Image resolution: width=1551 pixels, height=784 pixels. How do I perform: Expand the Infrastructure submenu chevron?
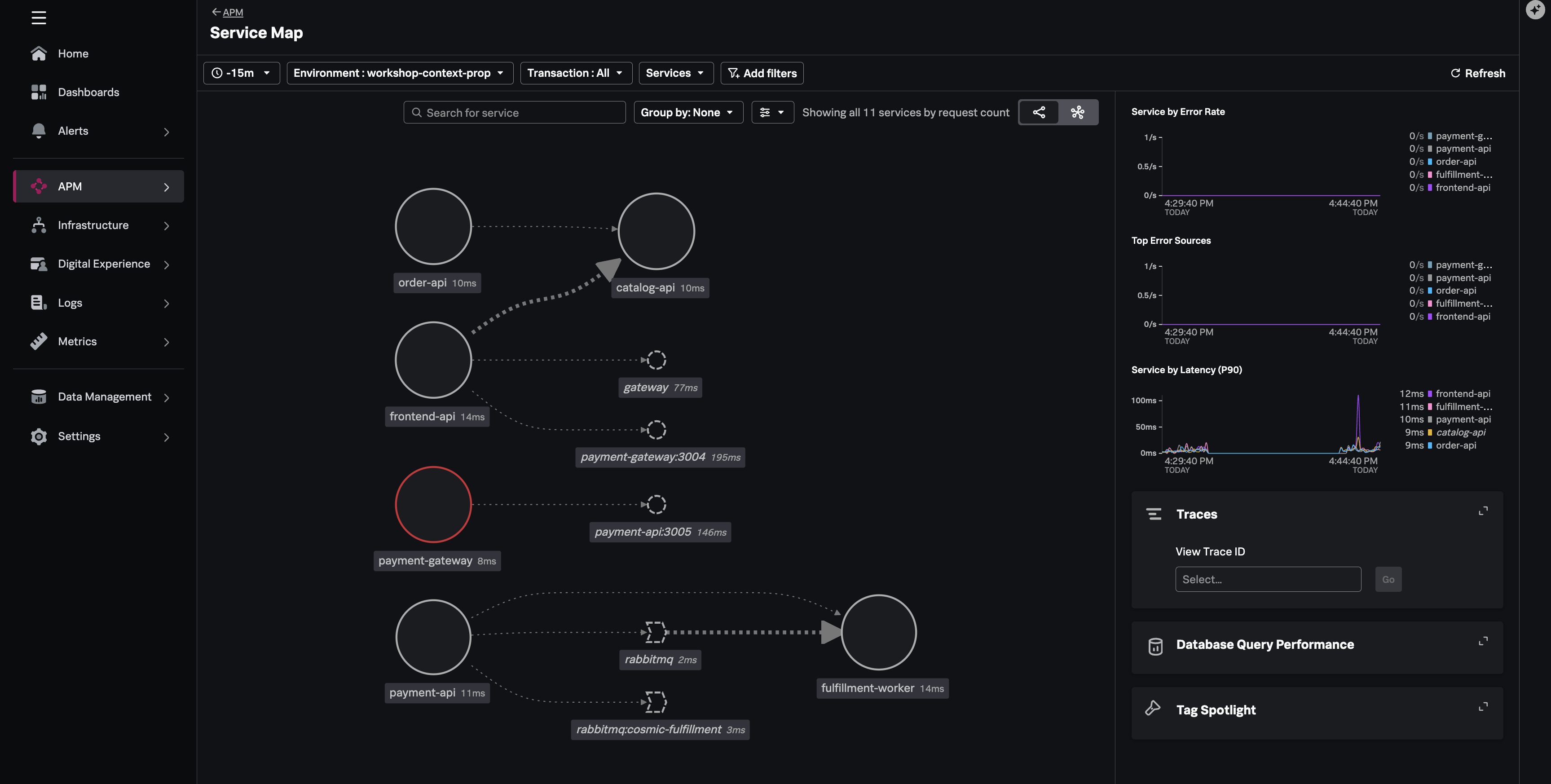coord(167,226)
